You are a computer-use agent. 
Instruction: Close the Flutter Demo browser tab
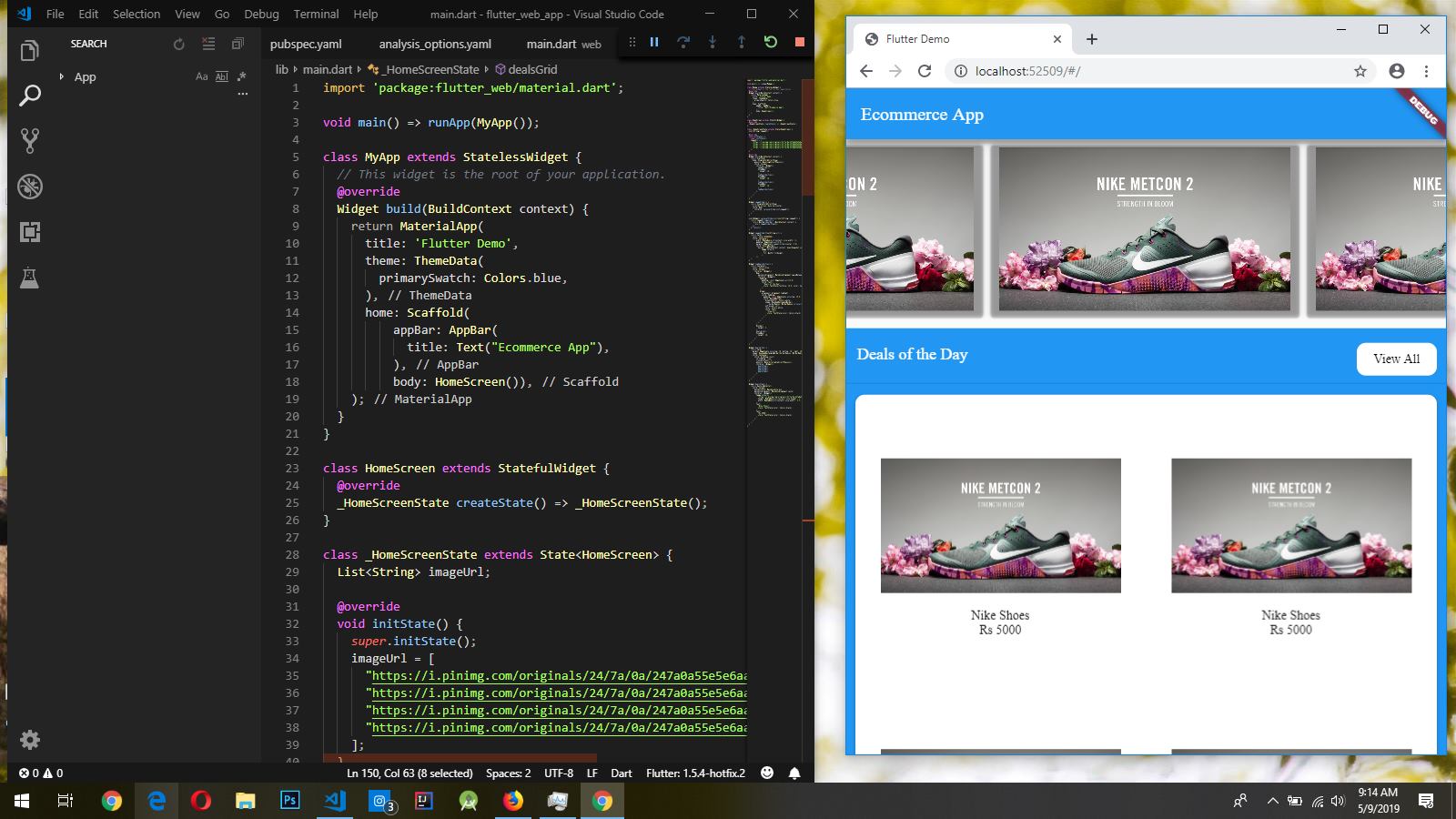coord(1057,39)
